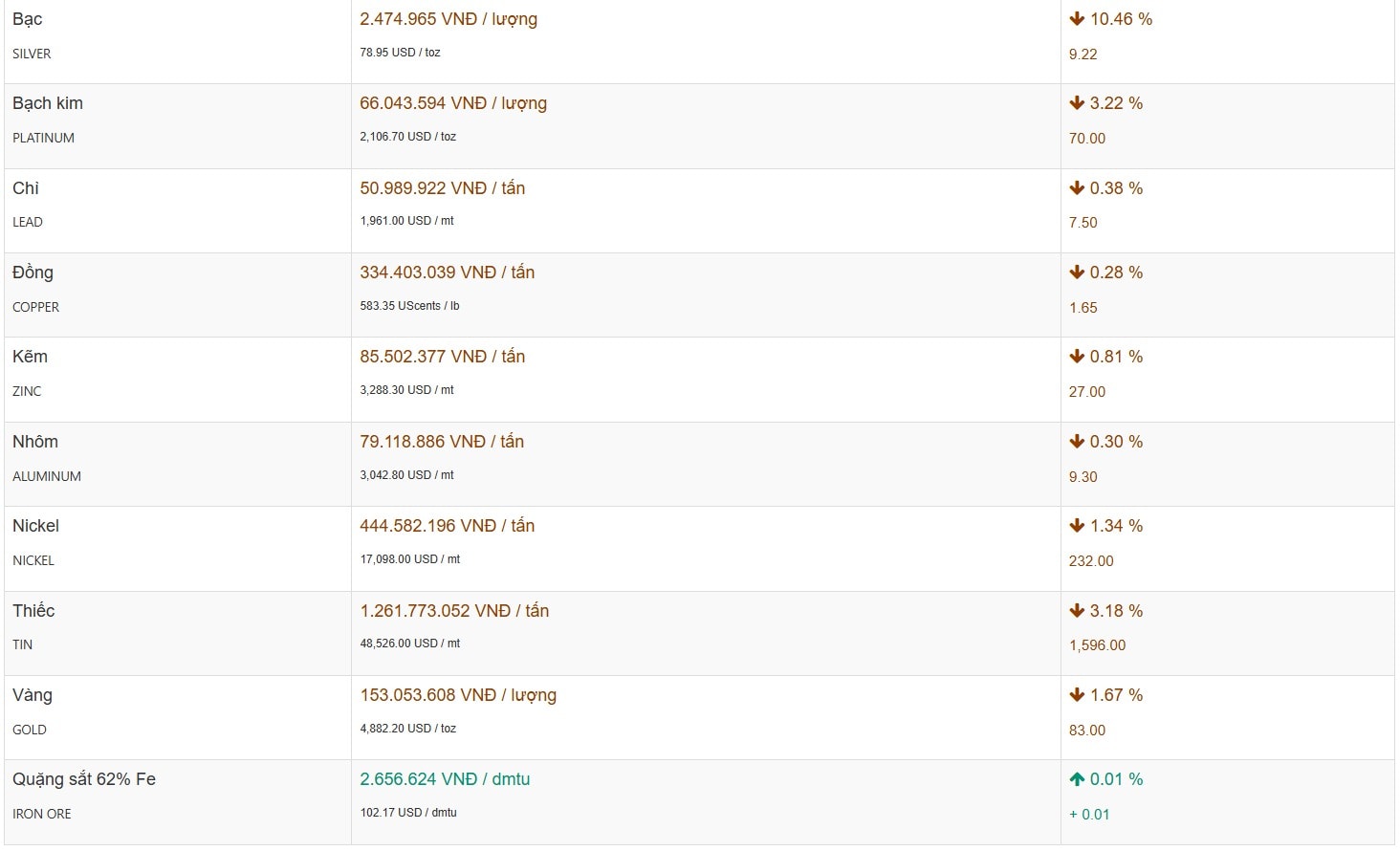This screenshot has height=851, width=1400.
Task: Open the Bạc commodity name
Action: pyautogui.click(x=27, y=19)
